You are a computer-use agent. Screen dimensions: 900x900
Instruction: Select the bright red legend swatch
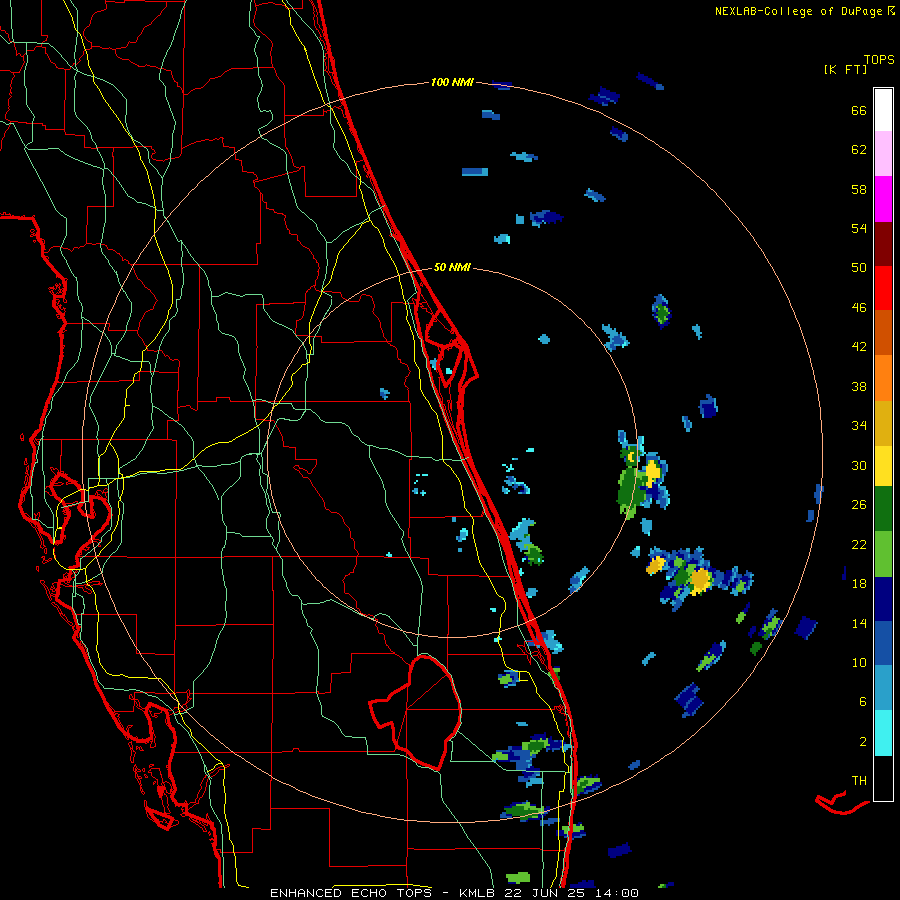click(x=883, y=288)
